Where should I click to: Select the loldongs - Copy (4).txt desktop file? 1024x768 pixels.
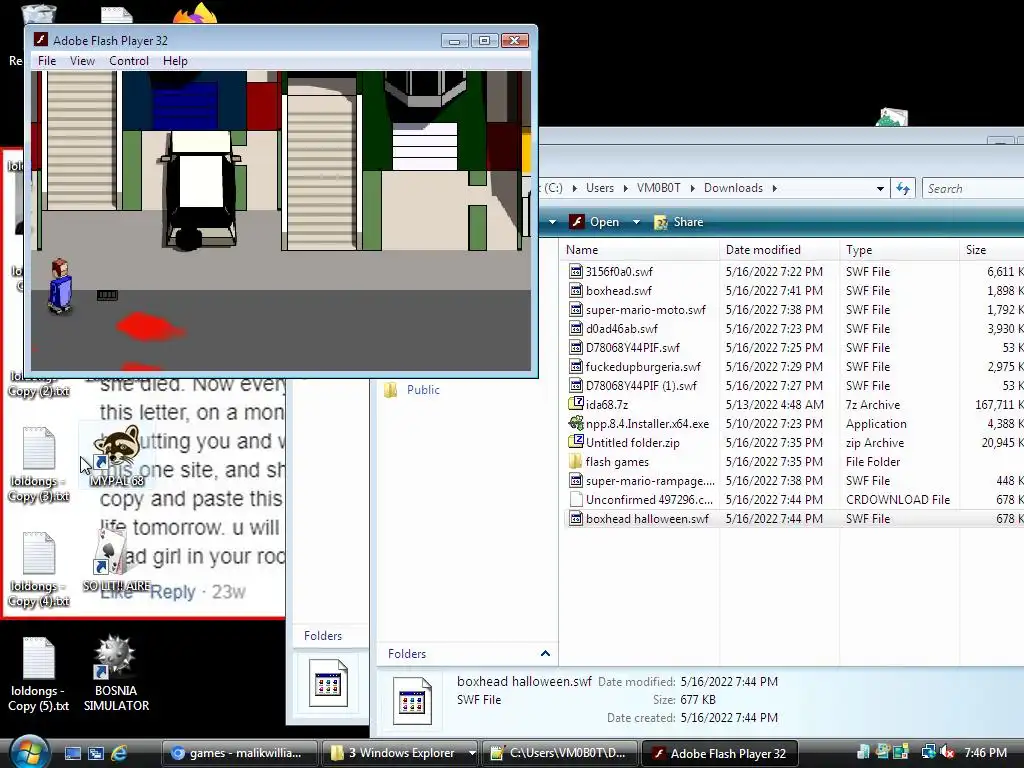39,569
